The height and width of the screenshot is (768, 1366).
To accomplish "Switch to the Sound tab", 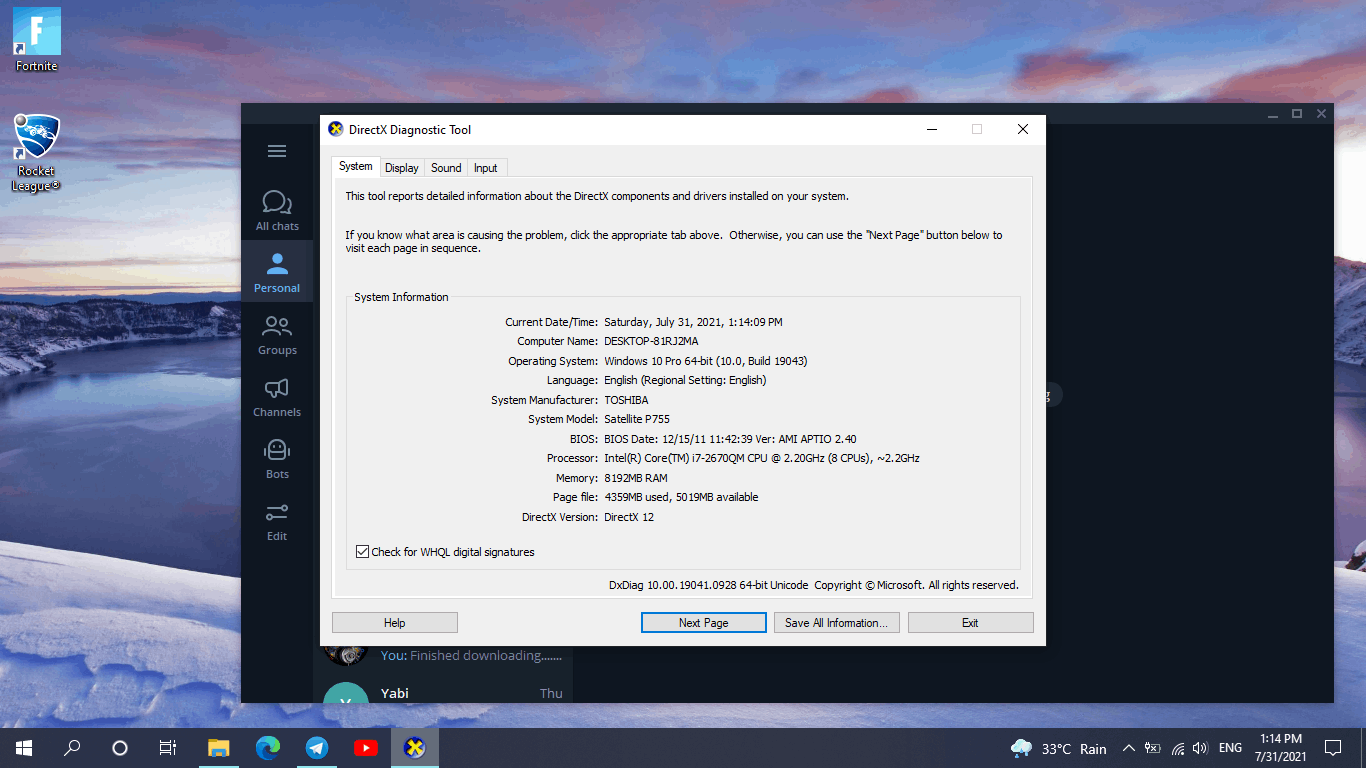I will [x=446, y=168].
